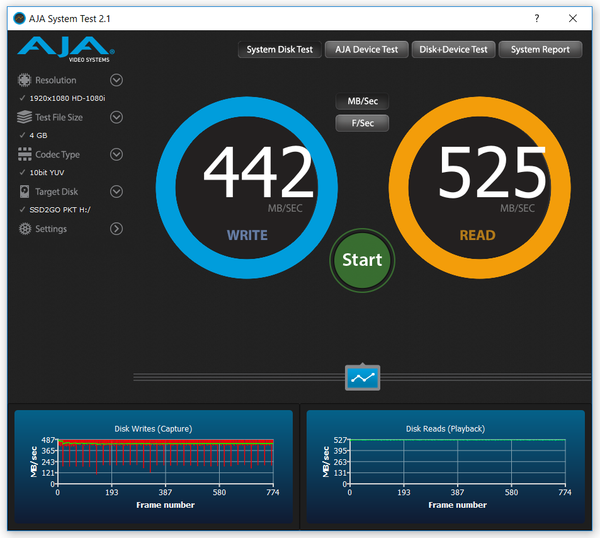Screen dimensions: 600x538
Task: Open the System Report tab
Action: point(540,49)
